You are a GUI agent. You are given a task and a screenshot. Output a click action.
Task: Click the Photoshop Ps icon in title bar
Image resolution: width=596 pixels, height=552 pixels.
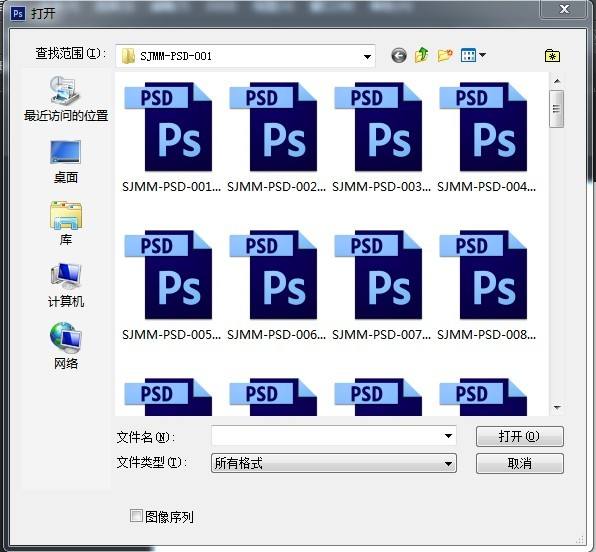pyautogui.click(x=17, y=14)
